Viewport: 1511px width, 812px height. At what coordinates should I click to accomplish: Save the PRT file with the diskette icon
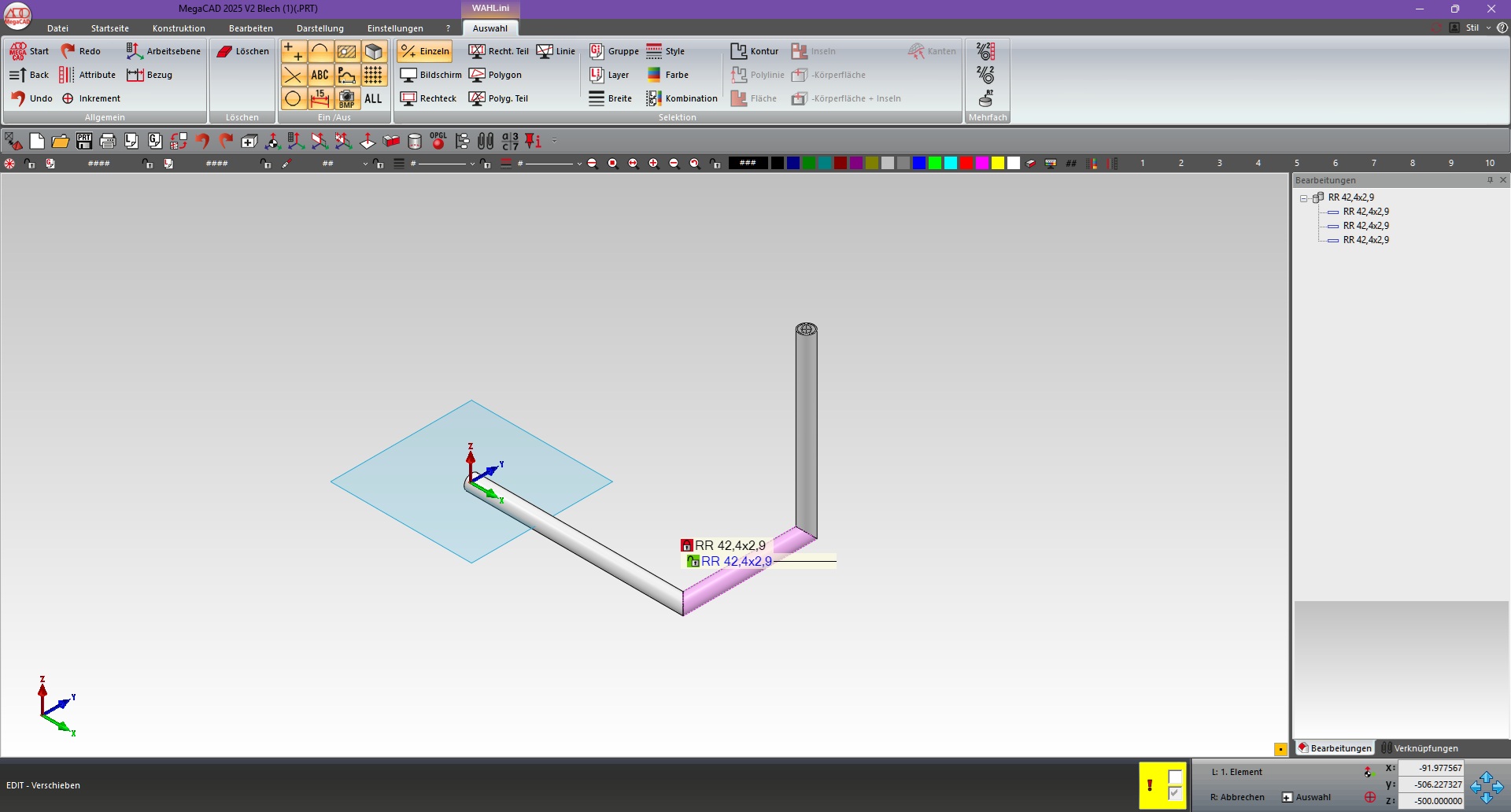pos(84,141)
